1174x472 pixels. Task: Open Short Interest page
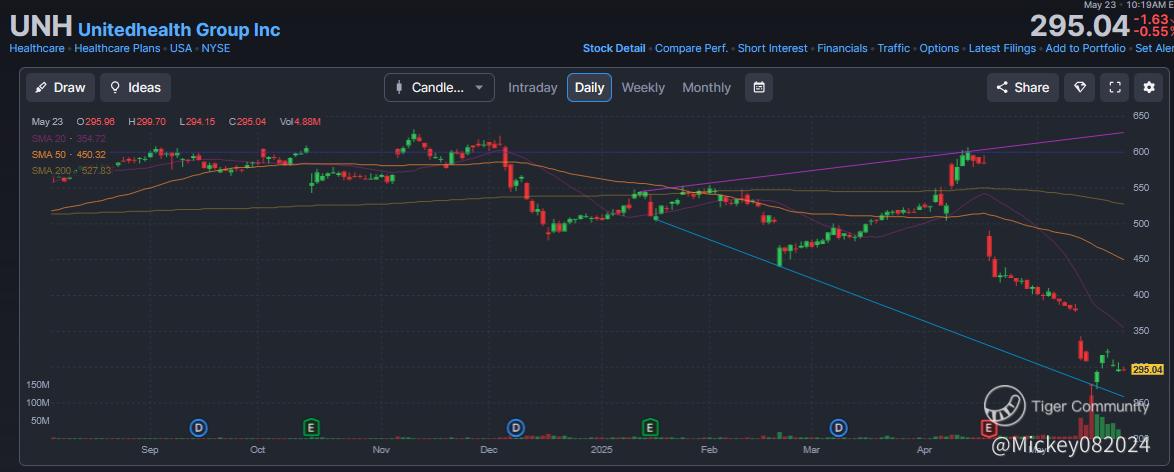coord(773,48)
